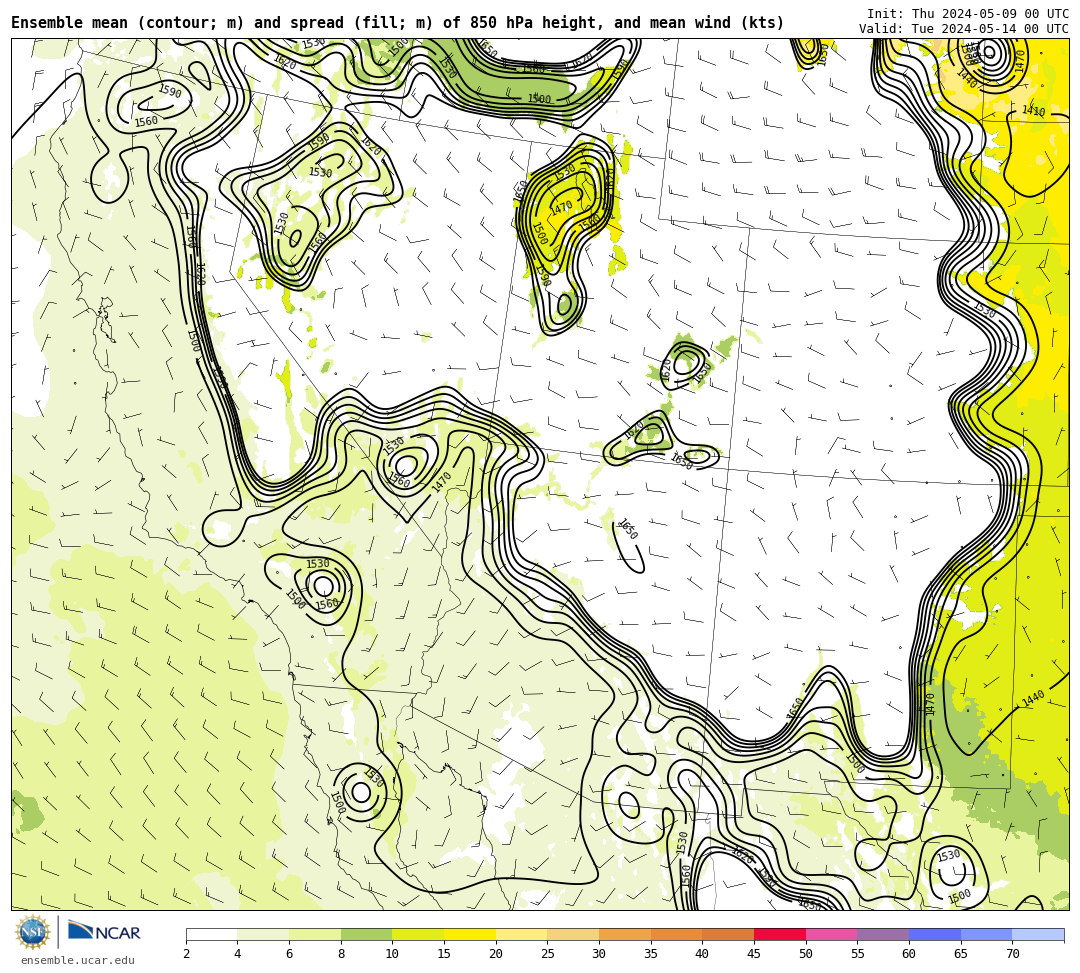
Task: Click the 'Valid: Tue 2024-05-14 00 UTC' label
Action: [963, 29]
